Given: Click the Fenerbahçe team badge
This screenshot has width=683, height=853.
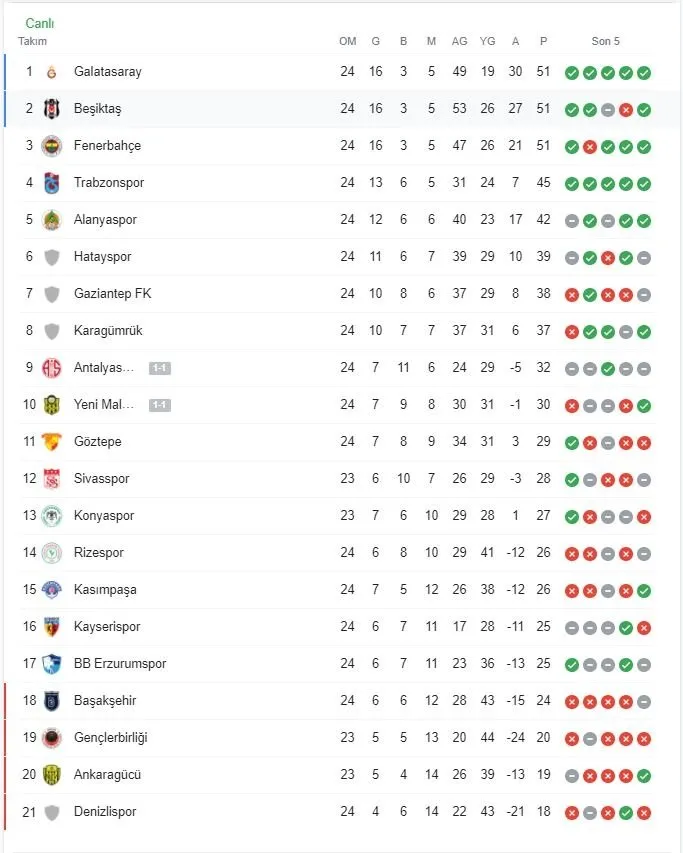Looking at the screenshot, I should click(x=52, y=146).
